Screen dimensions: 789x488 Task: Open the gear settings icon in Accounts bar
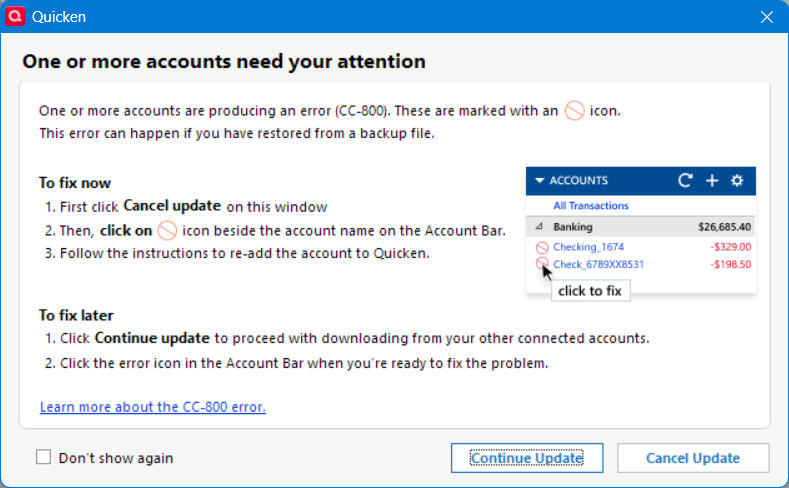(737, 181)
